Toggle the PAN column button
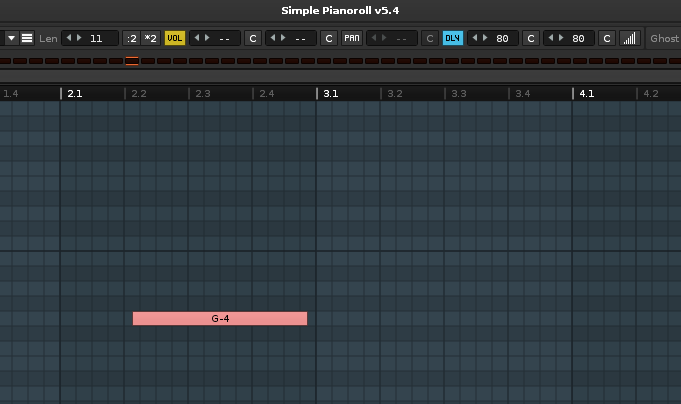Viewport: 681px width, 404px height. pos(352,38)
